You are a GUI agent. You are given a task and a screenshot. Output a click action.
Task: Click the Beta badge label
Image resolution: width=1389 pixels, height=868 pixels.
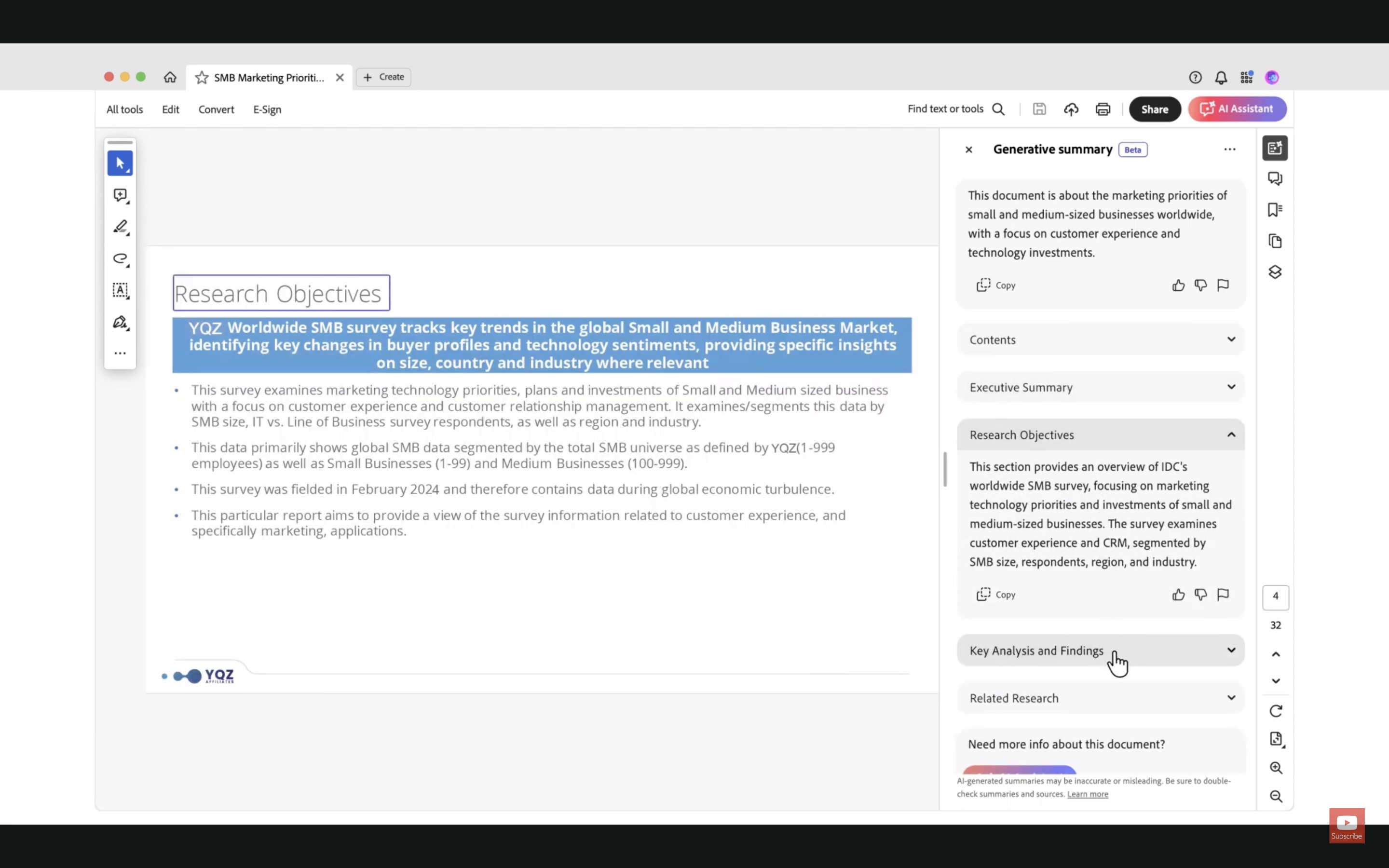pyautogui.click(x=1132, y=150)
